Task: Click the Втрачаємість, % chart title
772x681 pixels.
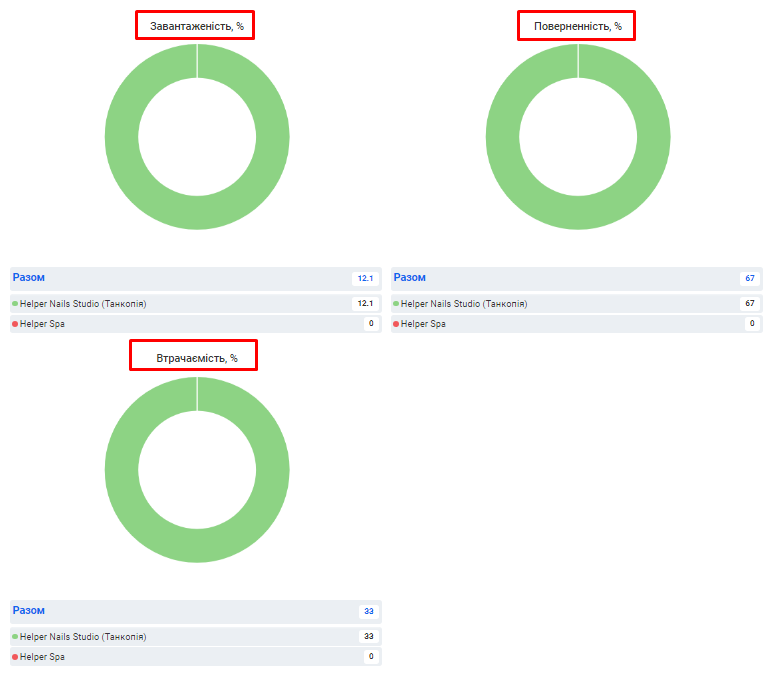Action: (x=196, y=357)
